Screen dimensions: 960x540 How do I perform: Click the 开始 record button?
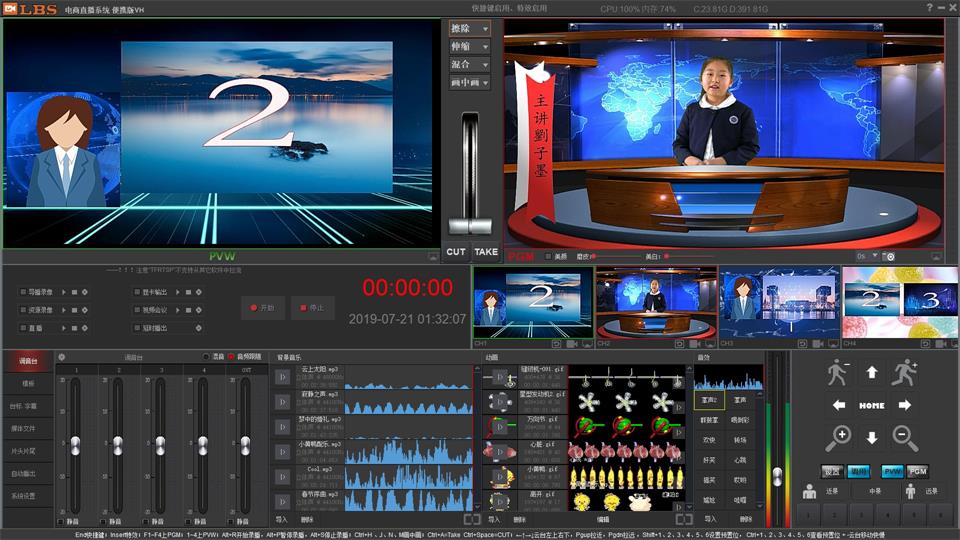tap(263, 308)
